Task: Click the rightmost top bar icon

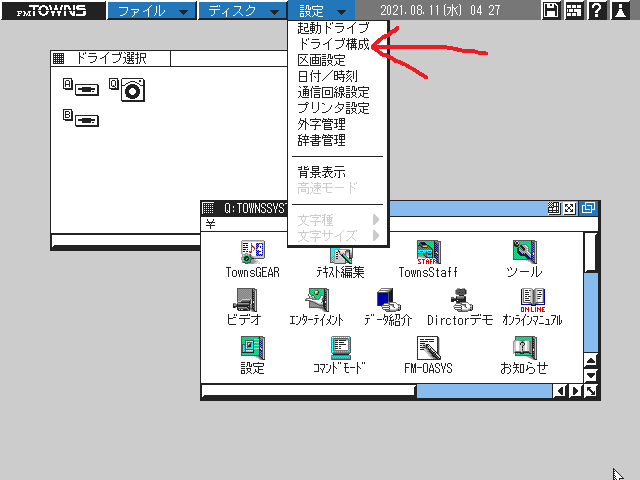Action: point(620,10)
